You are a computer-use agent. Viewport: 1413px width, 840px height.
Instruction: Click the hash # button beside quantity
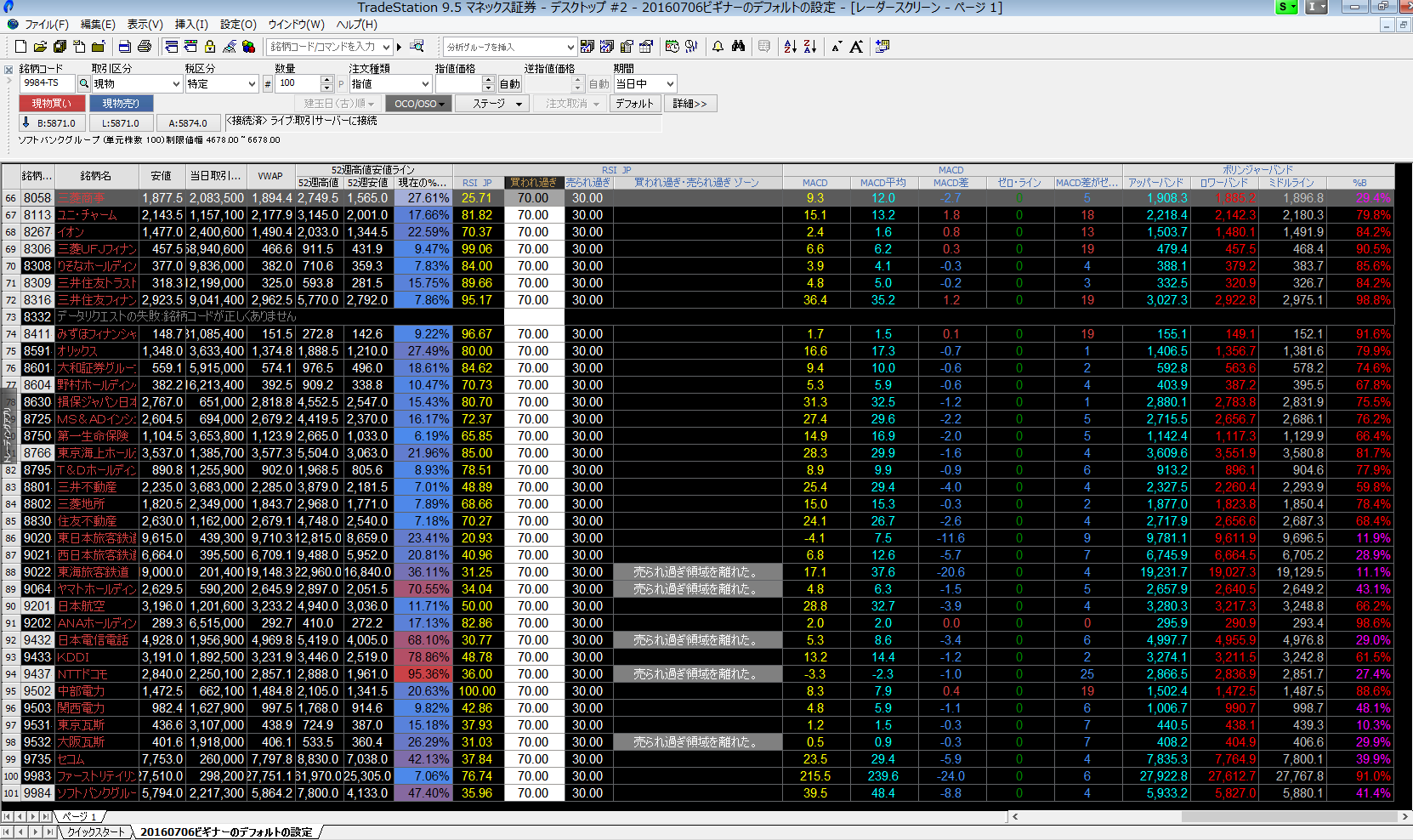click(268, 83)
